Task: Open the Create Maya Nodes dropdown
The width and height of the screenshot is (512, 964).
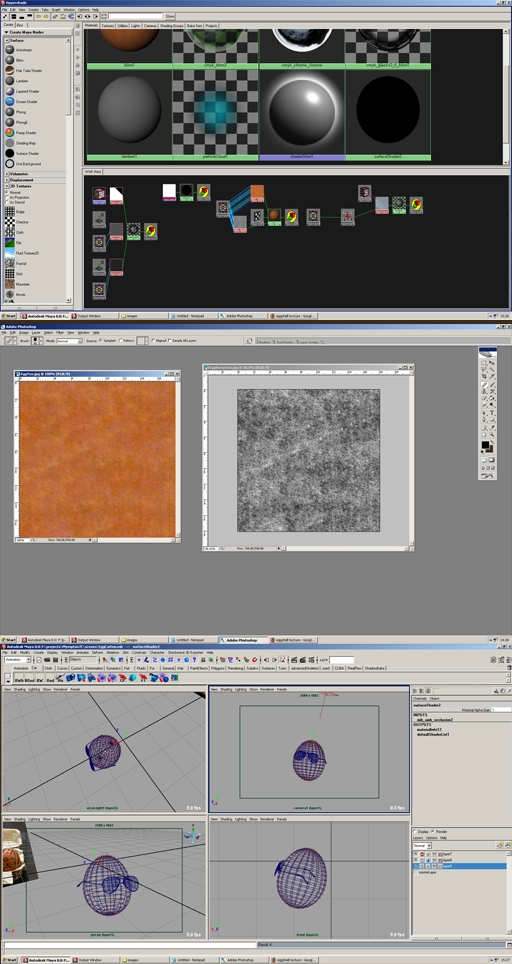Action: click(36, 32)
